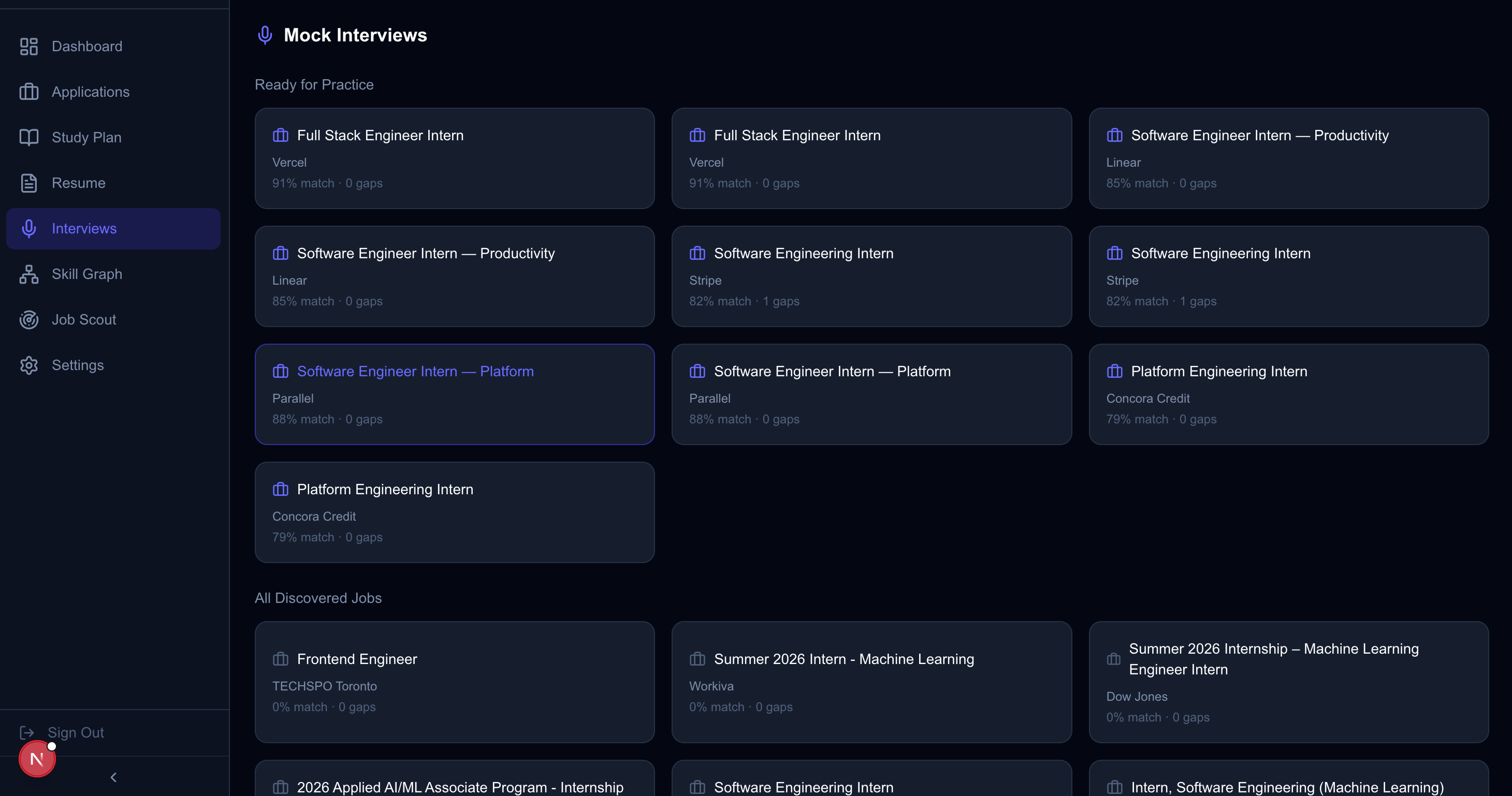This screenshot has height=796, width=1512.
Task: Click the Dashboard grid icon
Action: [29, 47]
